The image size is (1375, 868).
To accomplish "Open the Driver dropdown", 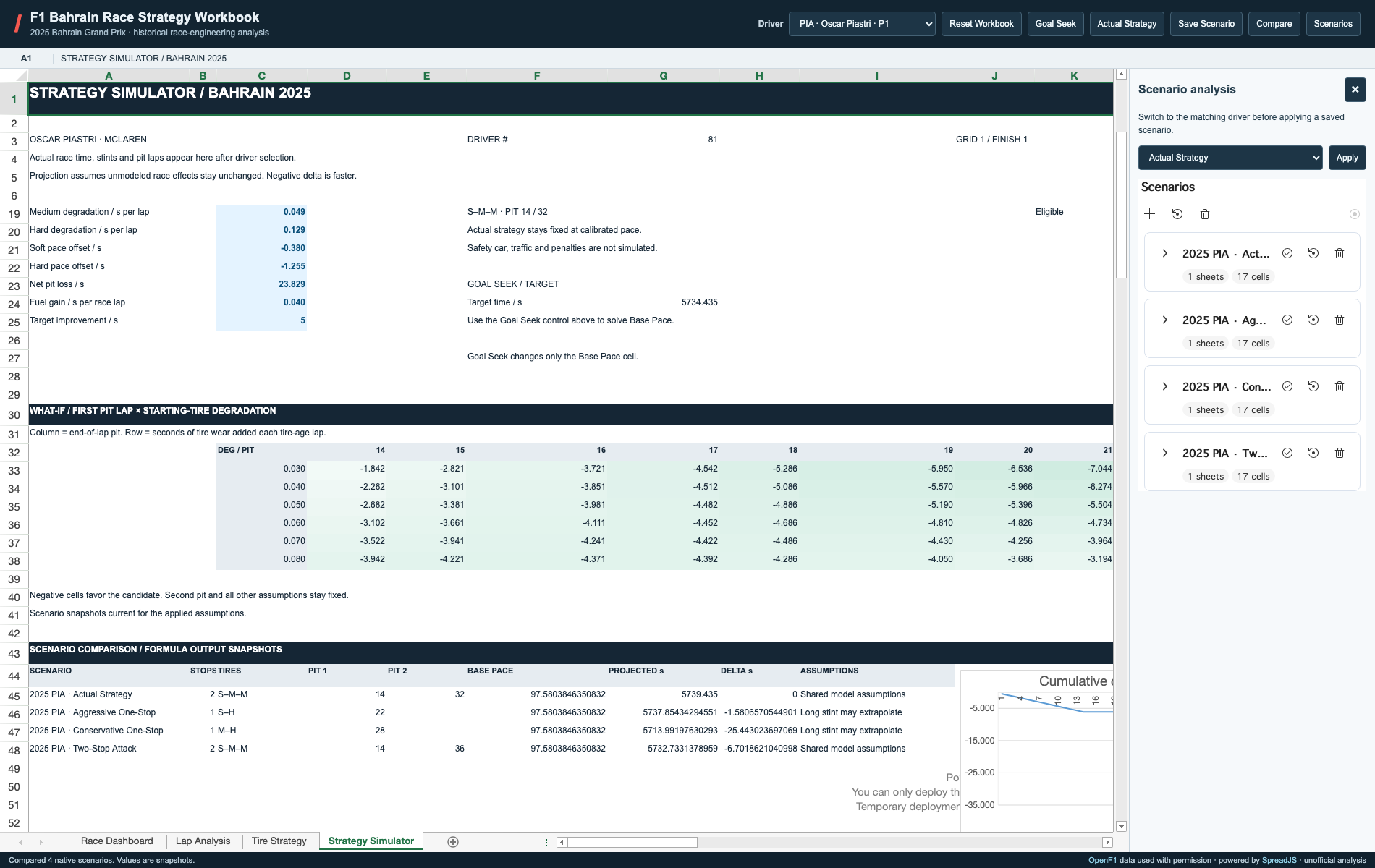I will coord(862,24).
